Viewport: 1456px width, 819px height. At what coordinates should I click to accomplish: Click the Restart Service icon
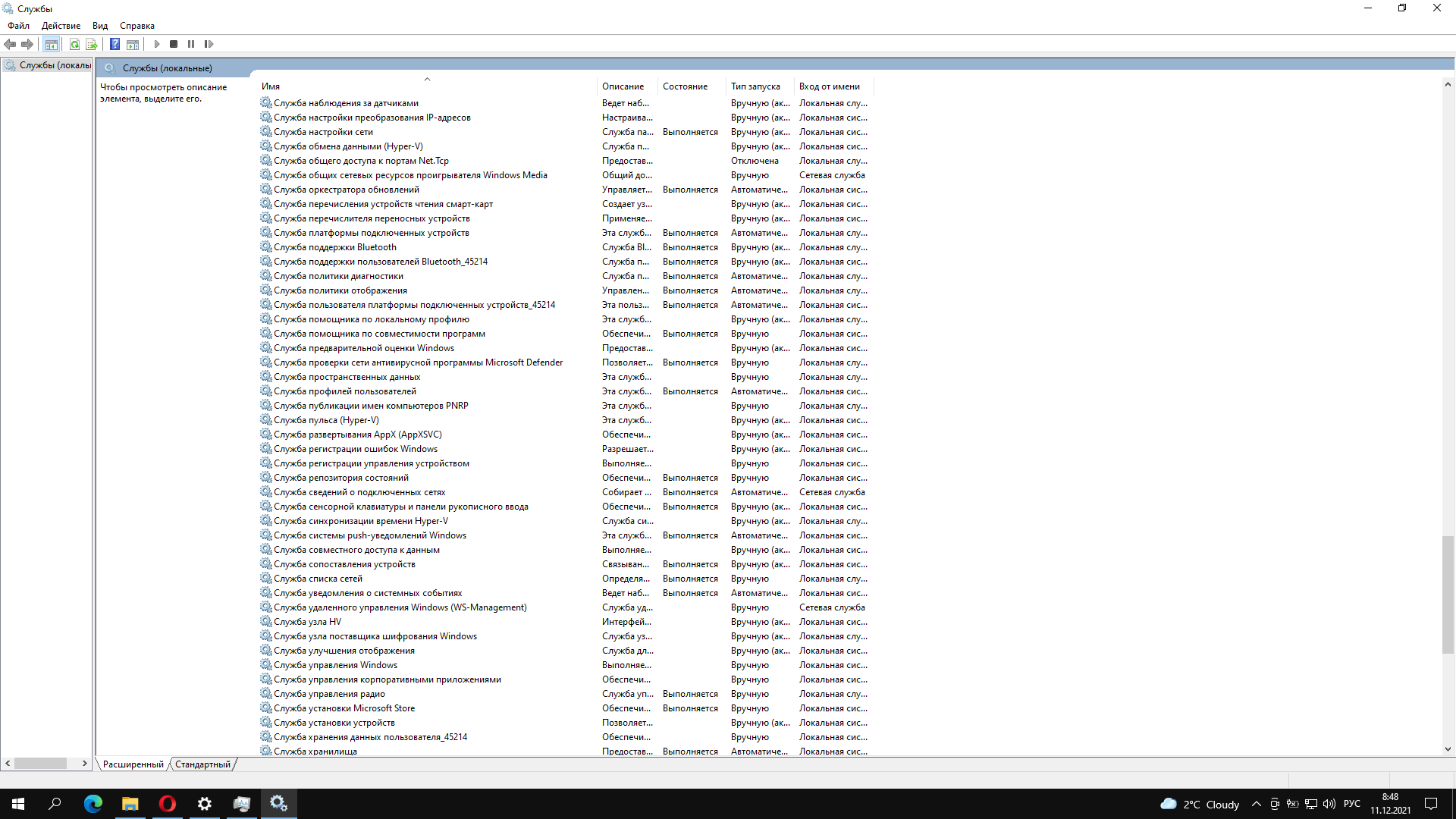coord(209,44)
